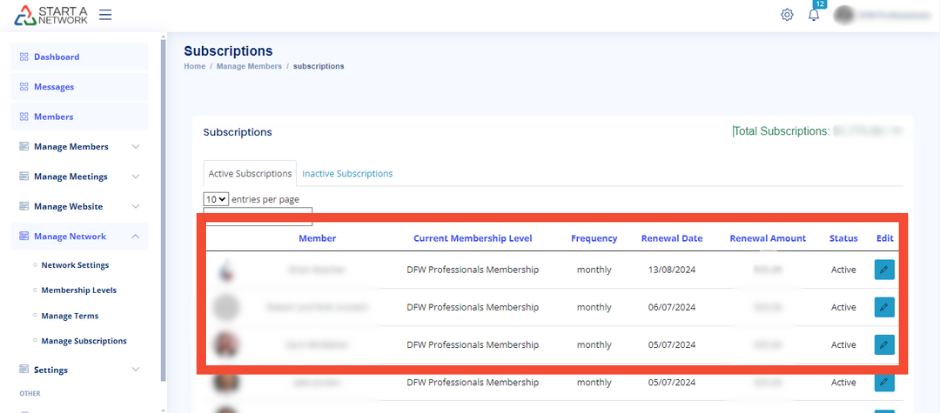Click the Home breadcrumb link

tap(194, 66)
